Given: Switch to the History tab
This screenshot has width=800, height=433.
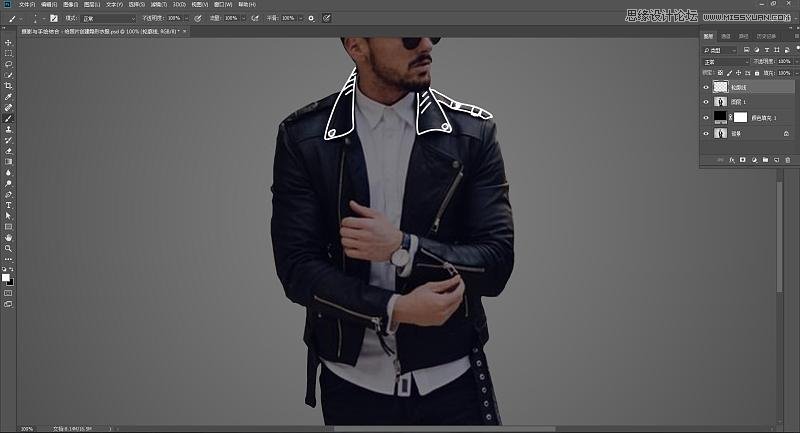Looking at the screenshot, I should coord(766,36).
